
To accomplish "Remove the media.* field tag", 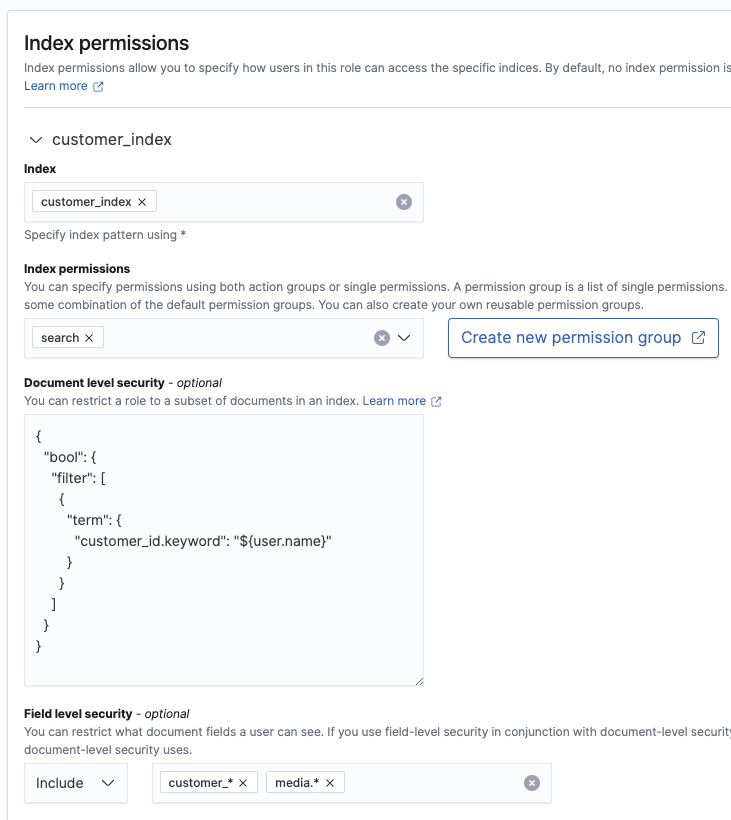I will coord(330,783).
